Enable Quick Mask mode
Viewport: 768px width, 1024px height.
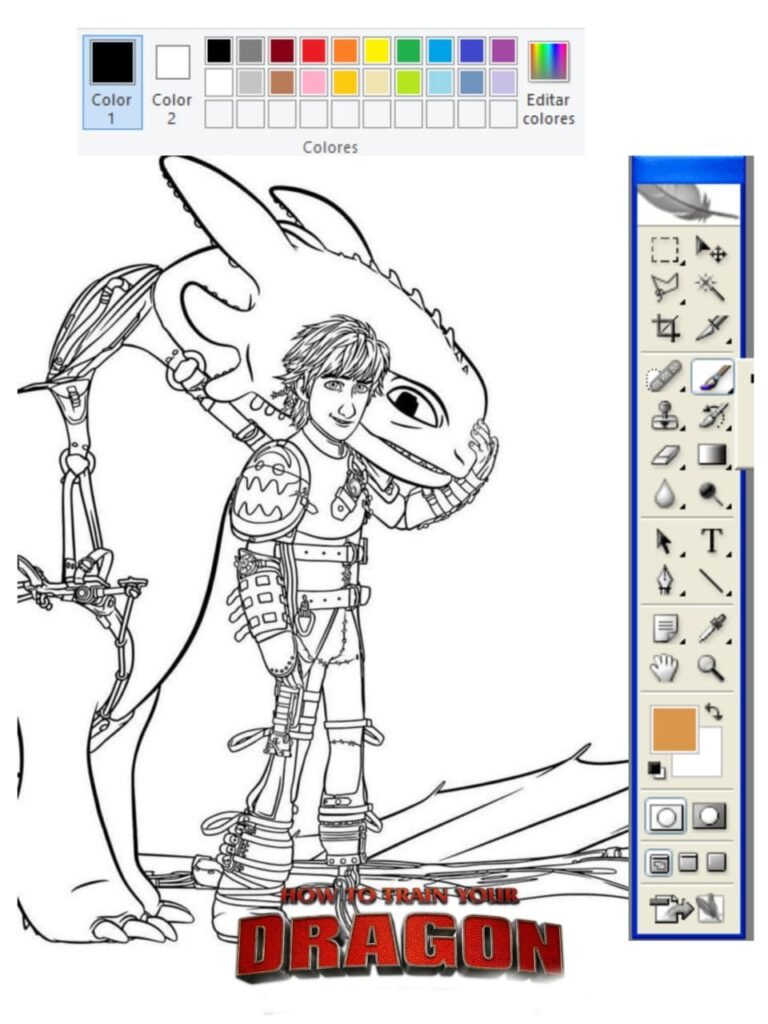tap(710, 816)
